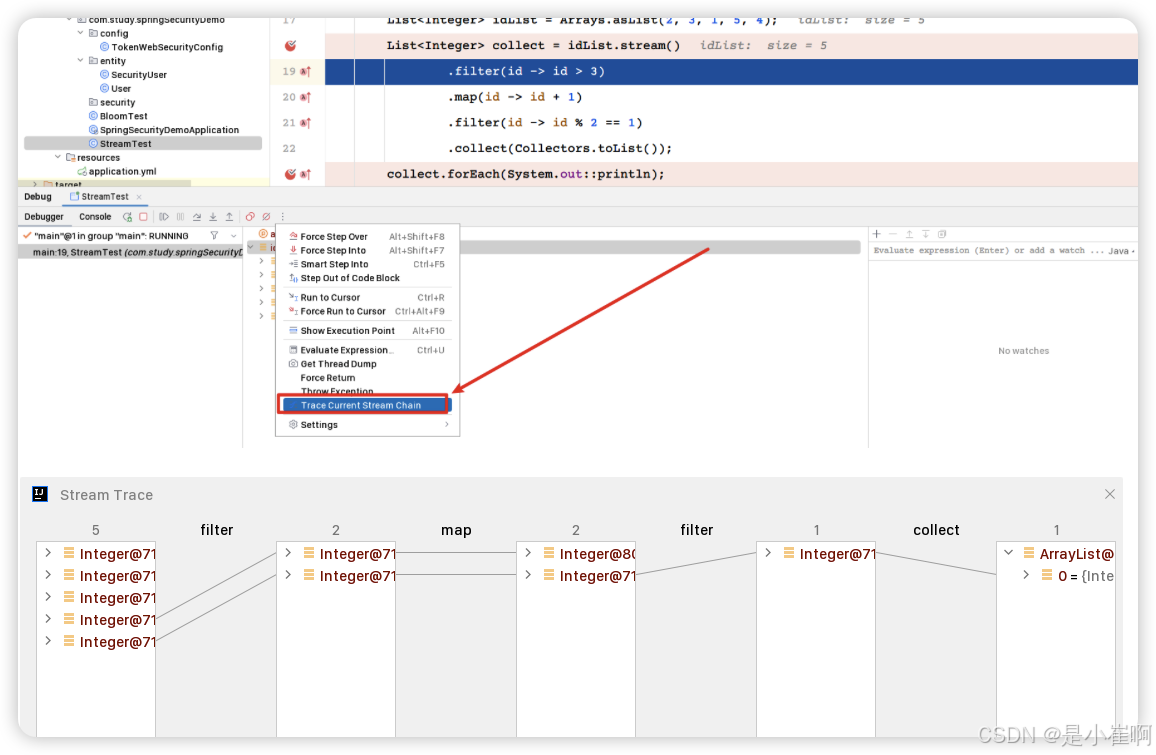The height and width of the screenshot is (755, 1156).
Task: Expand last Integer in source column
Action: [48, 641]
